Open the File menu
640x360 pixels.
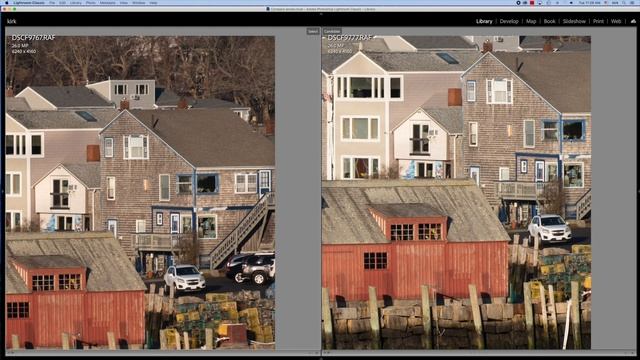52,3
